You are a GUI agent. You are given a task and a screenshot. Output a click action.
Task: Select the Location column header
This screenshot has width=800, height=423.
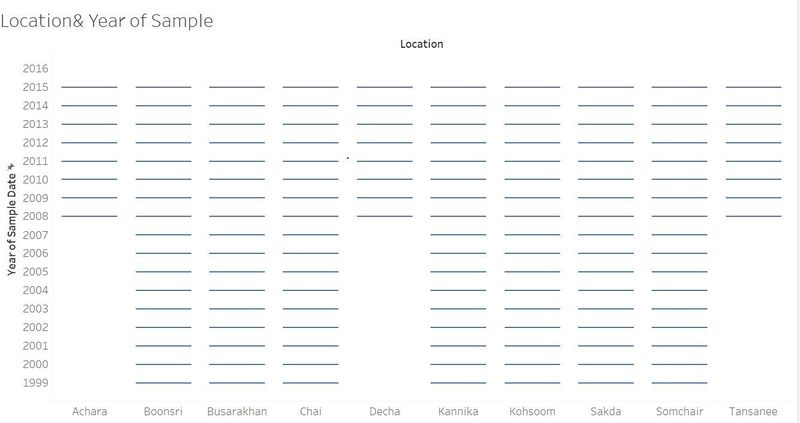tap(421, 44)
